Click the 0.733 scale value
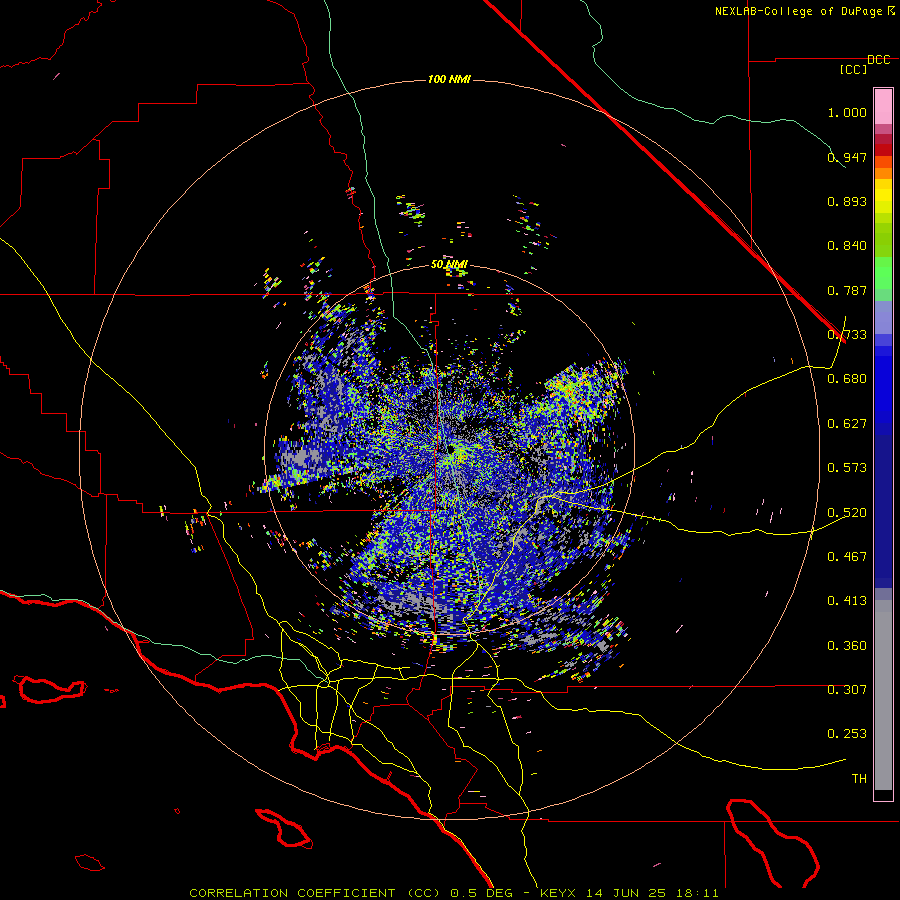The image size is (900, 900). [x=847, y=335]
